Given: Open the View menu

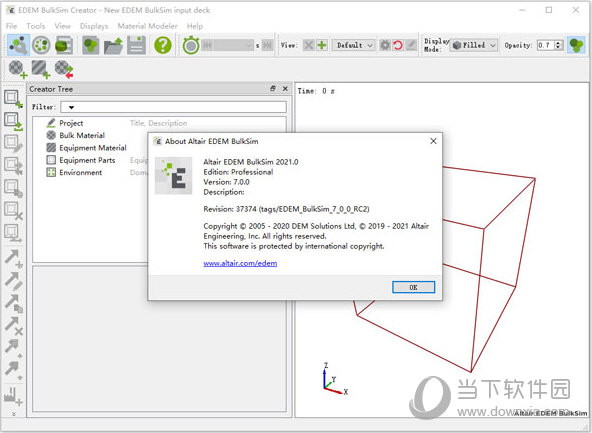Looking at the screenshot, I should pyautogui.click(x=63, y=26).
